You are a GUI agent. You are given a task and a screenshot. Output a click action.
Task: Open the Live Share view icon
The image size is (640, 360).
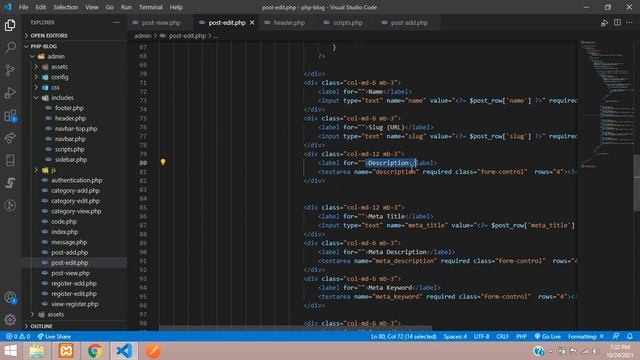[x=10, y=138]
